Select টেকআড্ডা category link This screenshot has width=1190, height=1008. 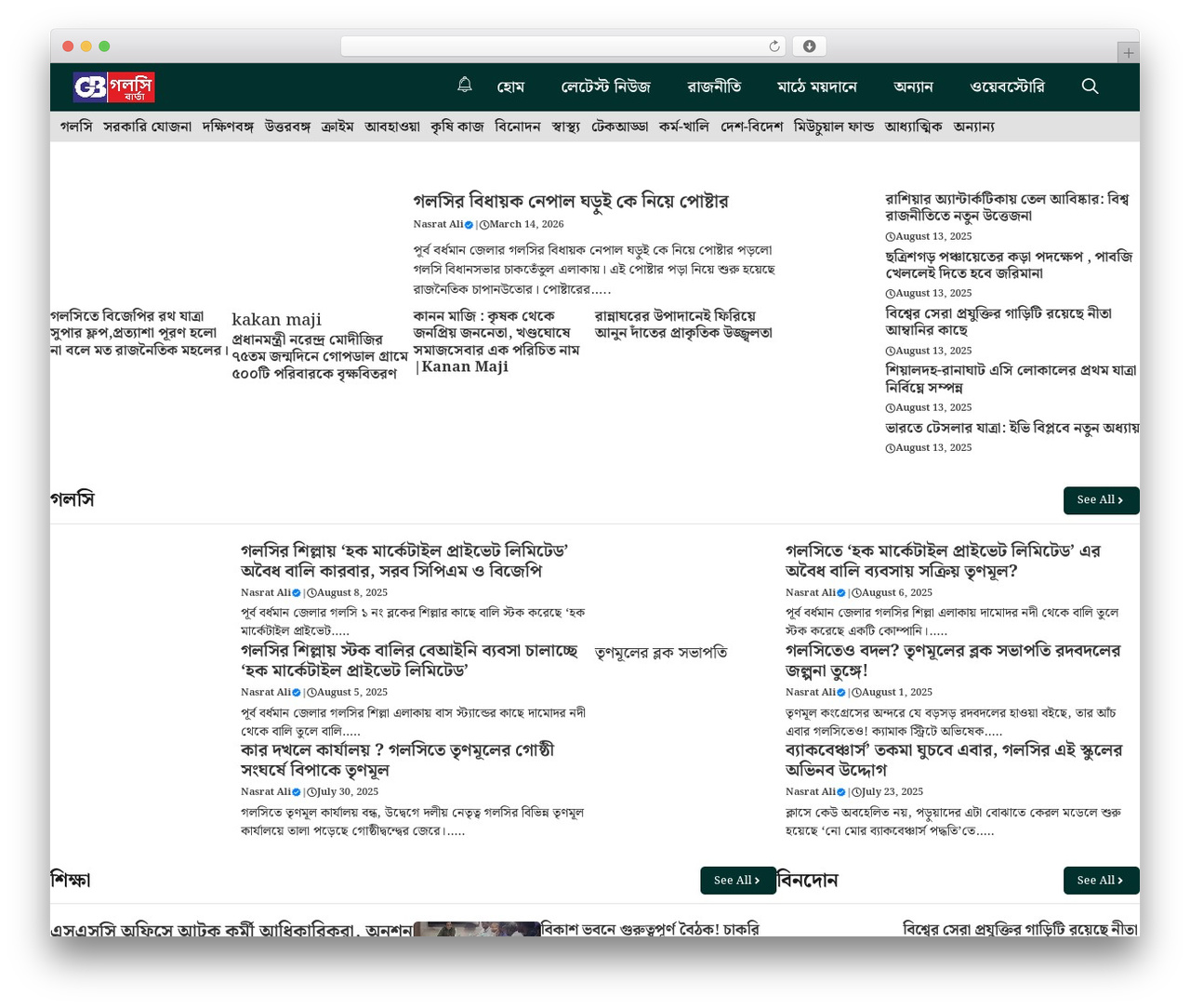tap(620, 126)
